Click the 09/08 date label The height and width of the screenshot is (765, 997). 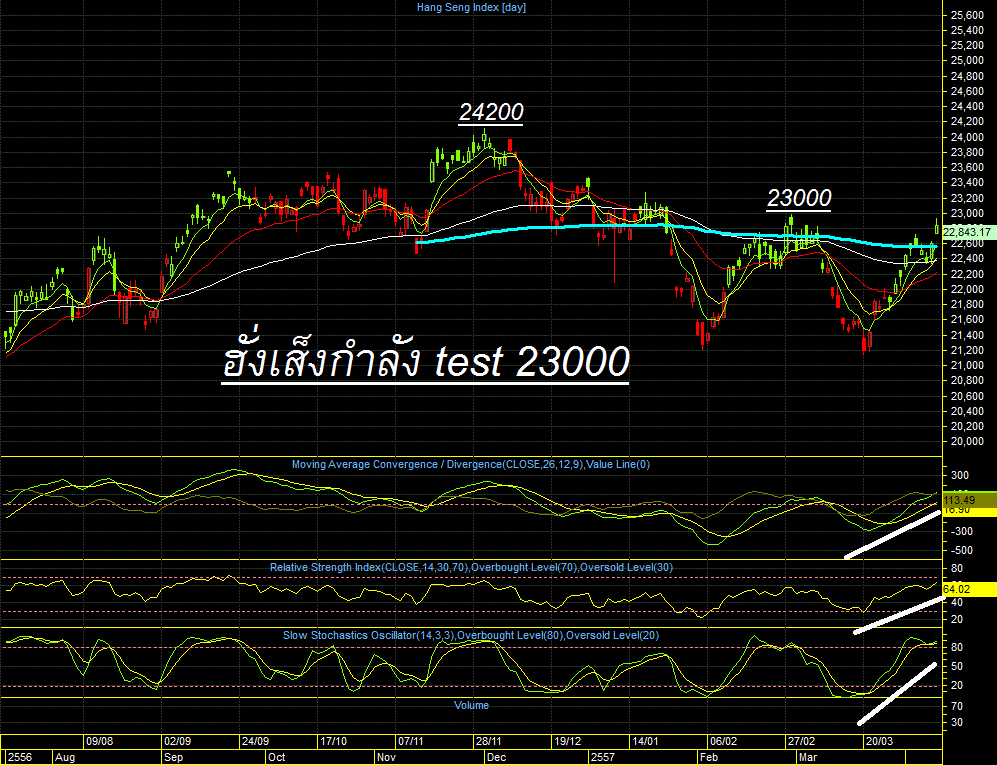pos(99,741)
